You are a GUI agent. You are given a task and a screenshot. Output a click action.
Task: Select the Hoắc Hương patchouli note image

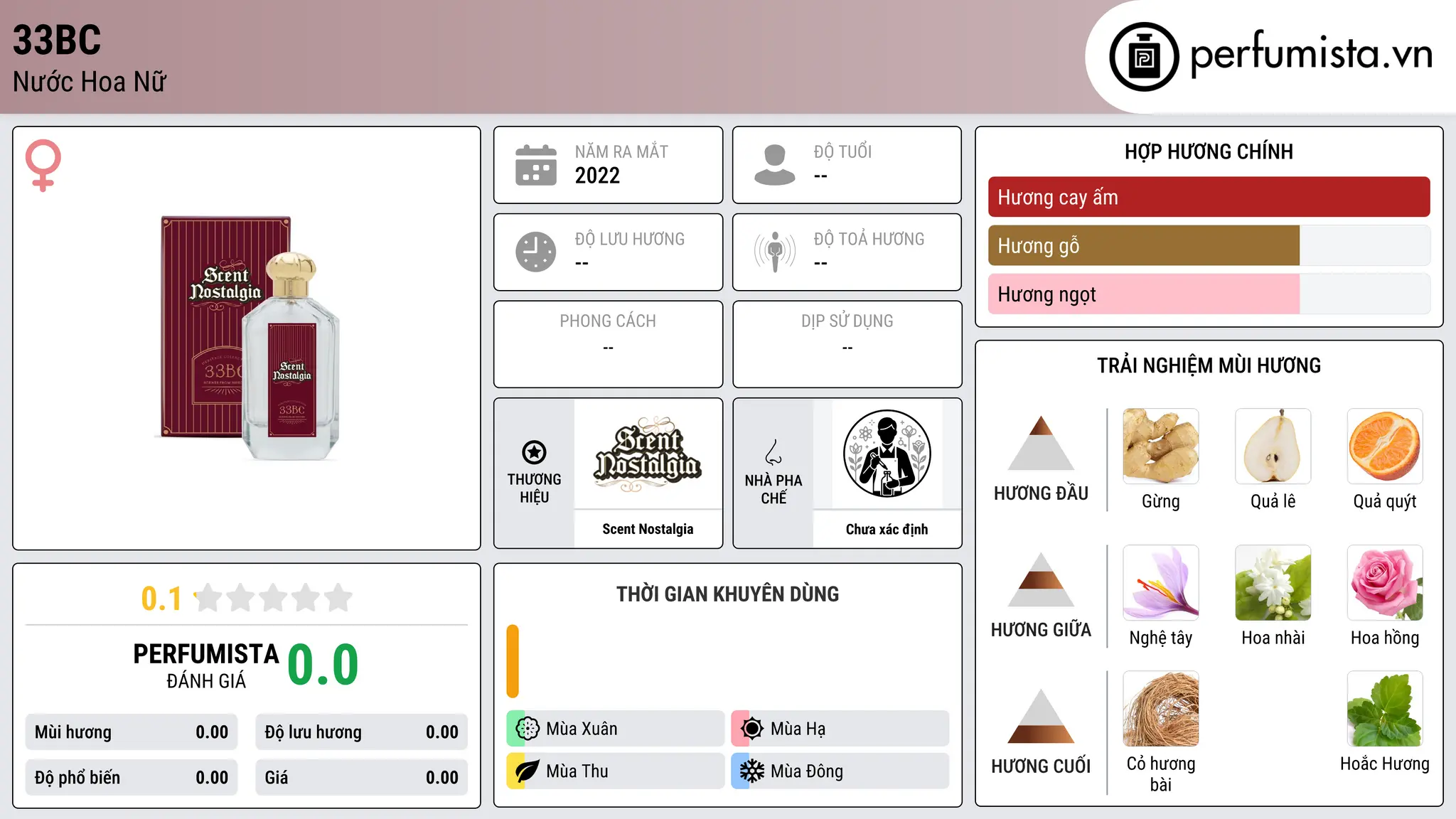[1385, 709]
